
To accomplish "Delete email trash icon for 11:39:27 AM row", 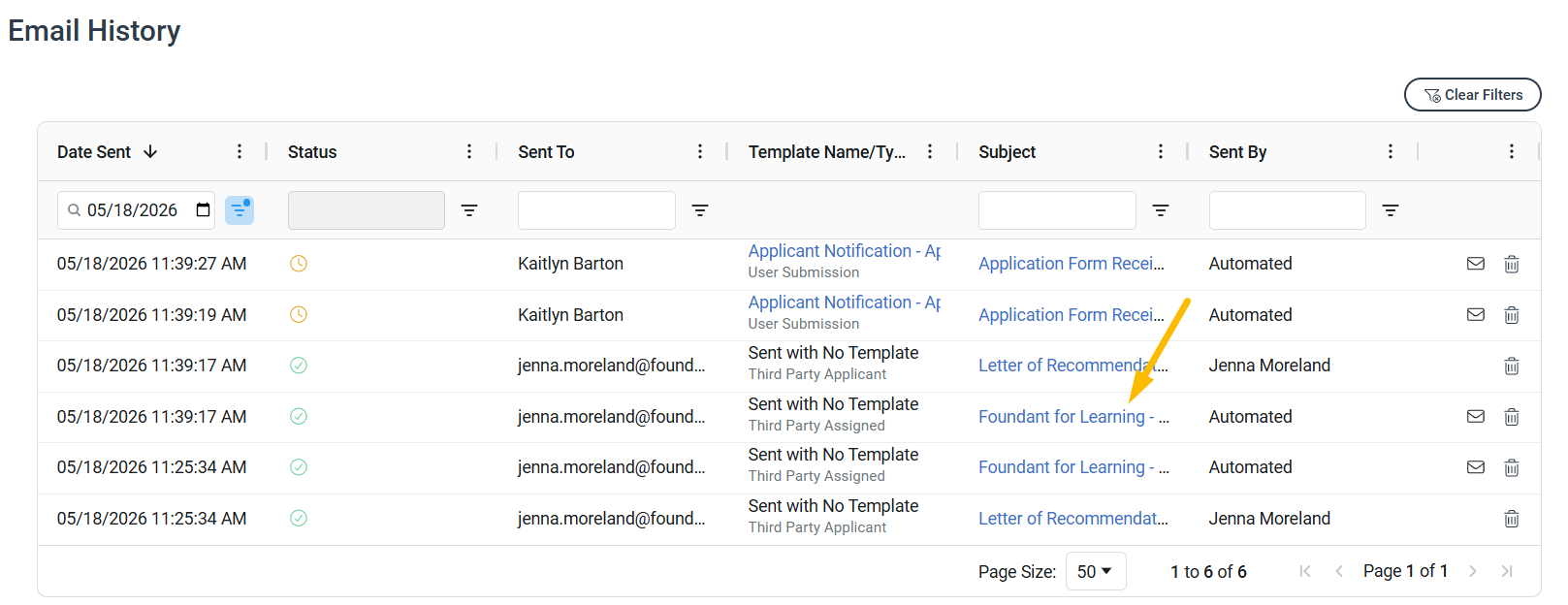I will tap(1512, 264).
